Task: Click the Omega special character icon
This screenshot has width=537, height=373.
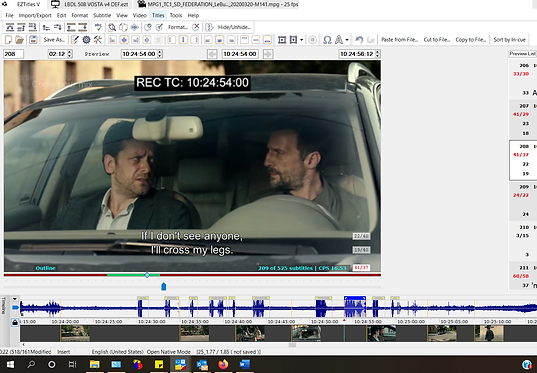Action: point(327,40)
